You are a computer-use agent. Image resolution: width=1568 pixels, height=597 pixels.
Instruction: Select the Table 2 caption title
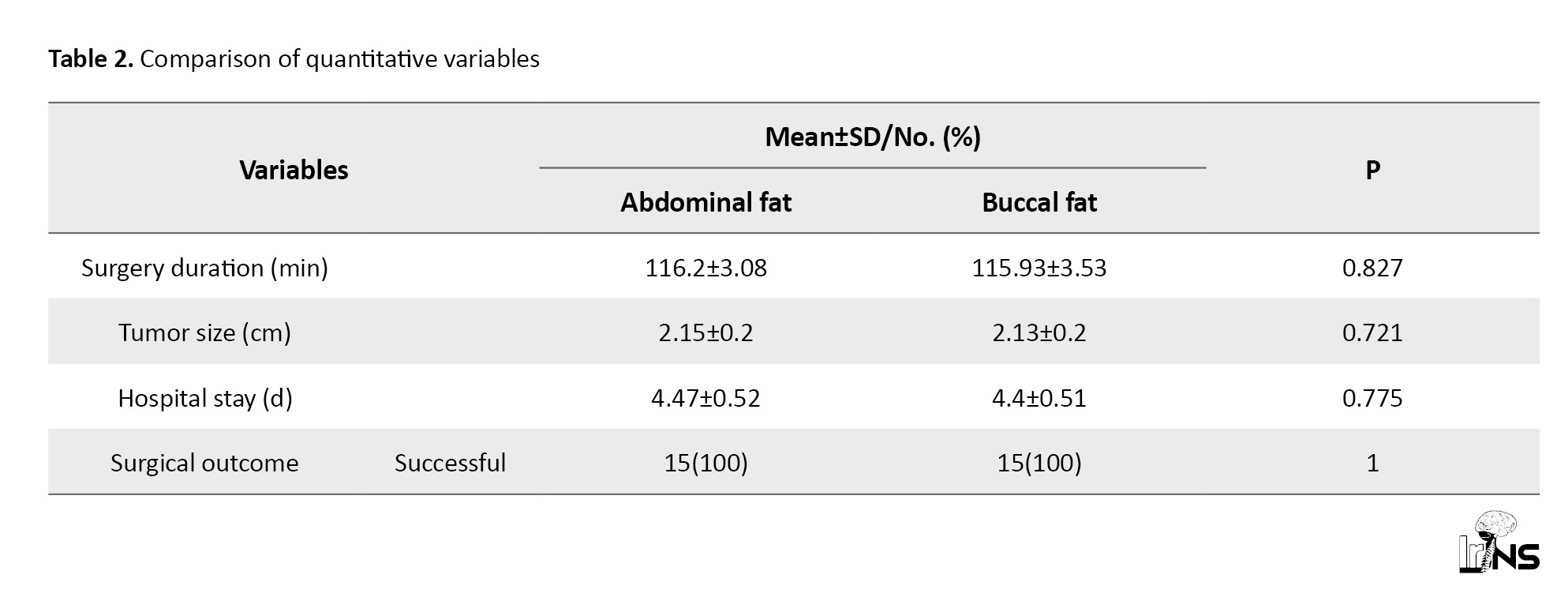294,59
